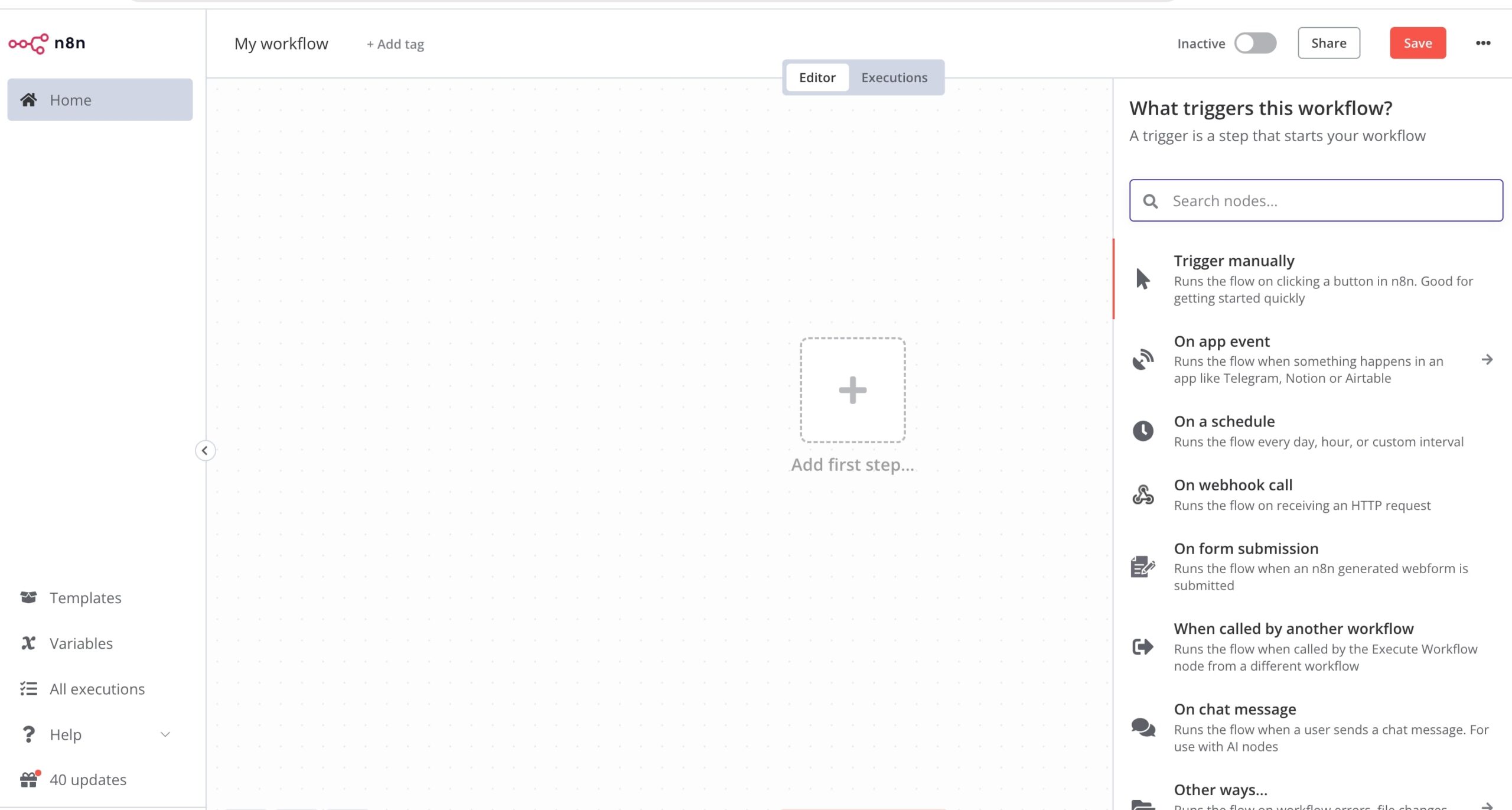Choose the On a schedule clock icon
The width and height of the screenshot is (1512, 810).
pyautogui.click(x=1143, y=431)
